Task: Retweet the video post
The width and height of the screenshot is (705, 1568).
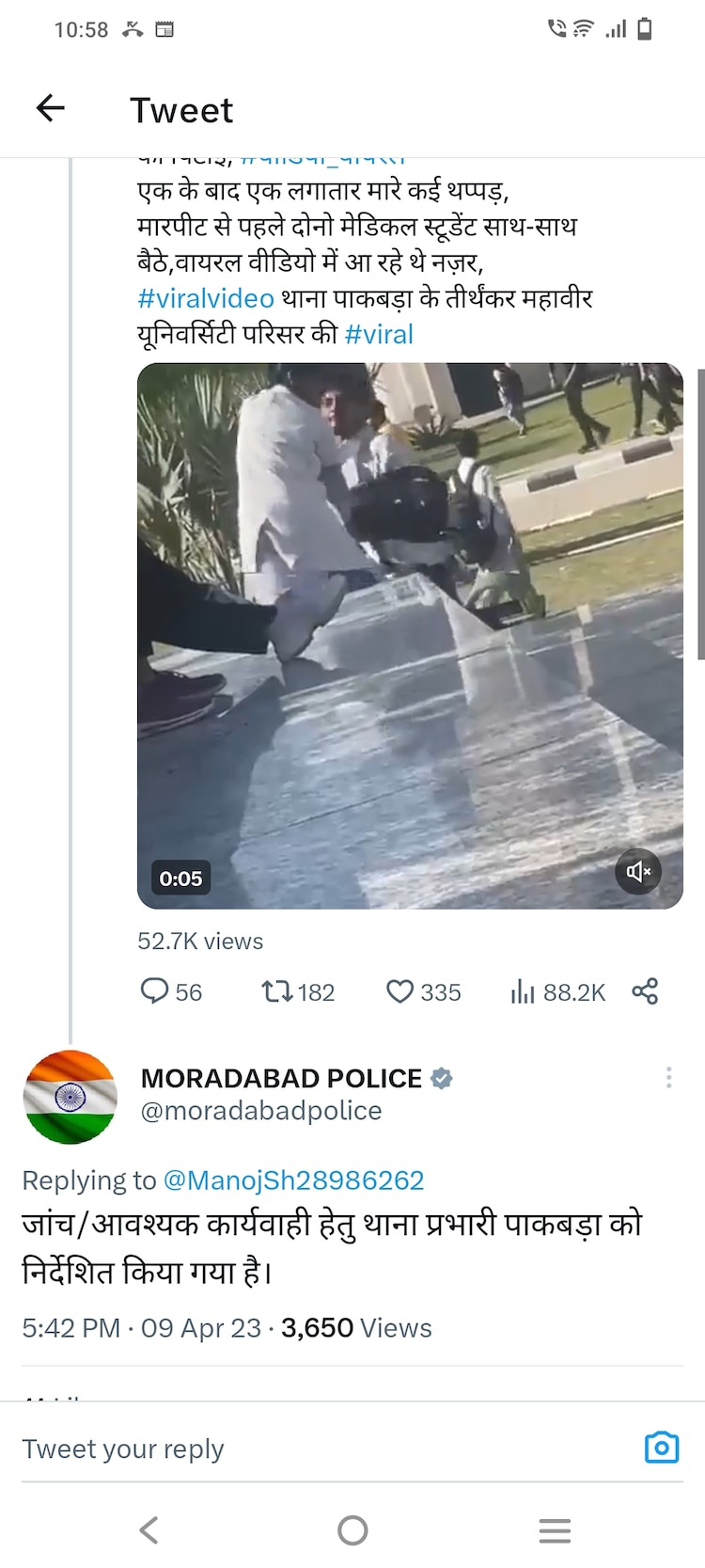Action: (277, 991)
